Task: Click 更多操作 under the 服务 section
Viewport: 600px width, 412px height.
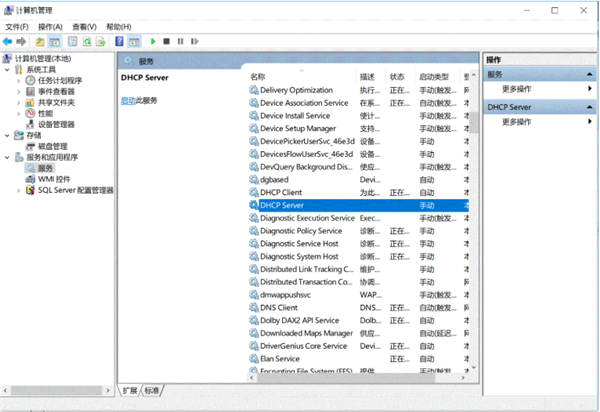Action: click(516, 89)
